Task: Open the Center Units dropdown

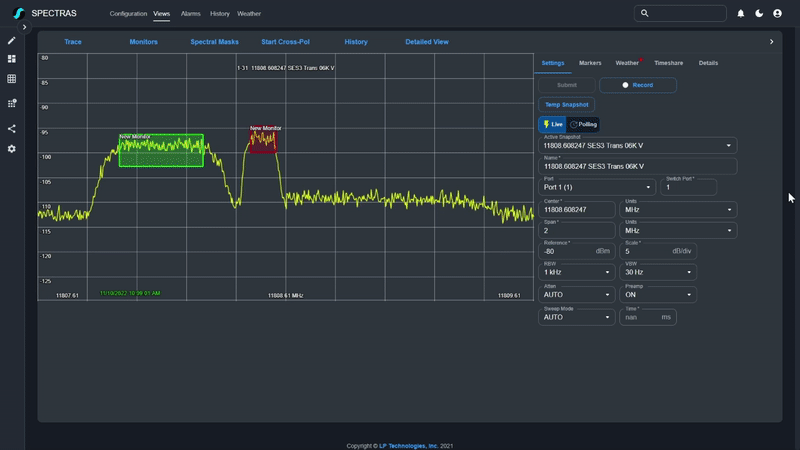Action: click(678, 210)
